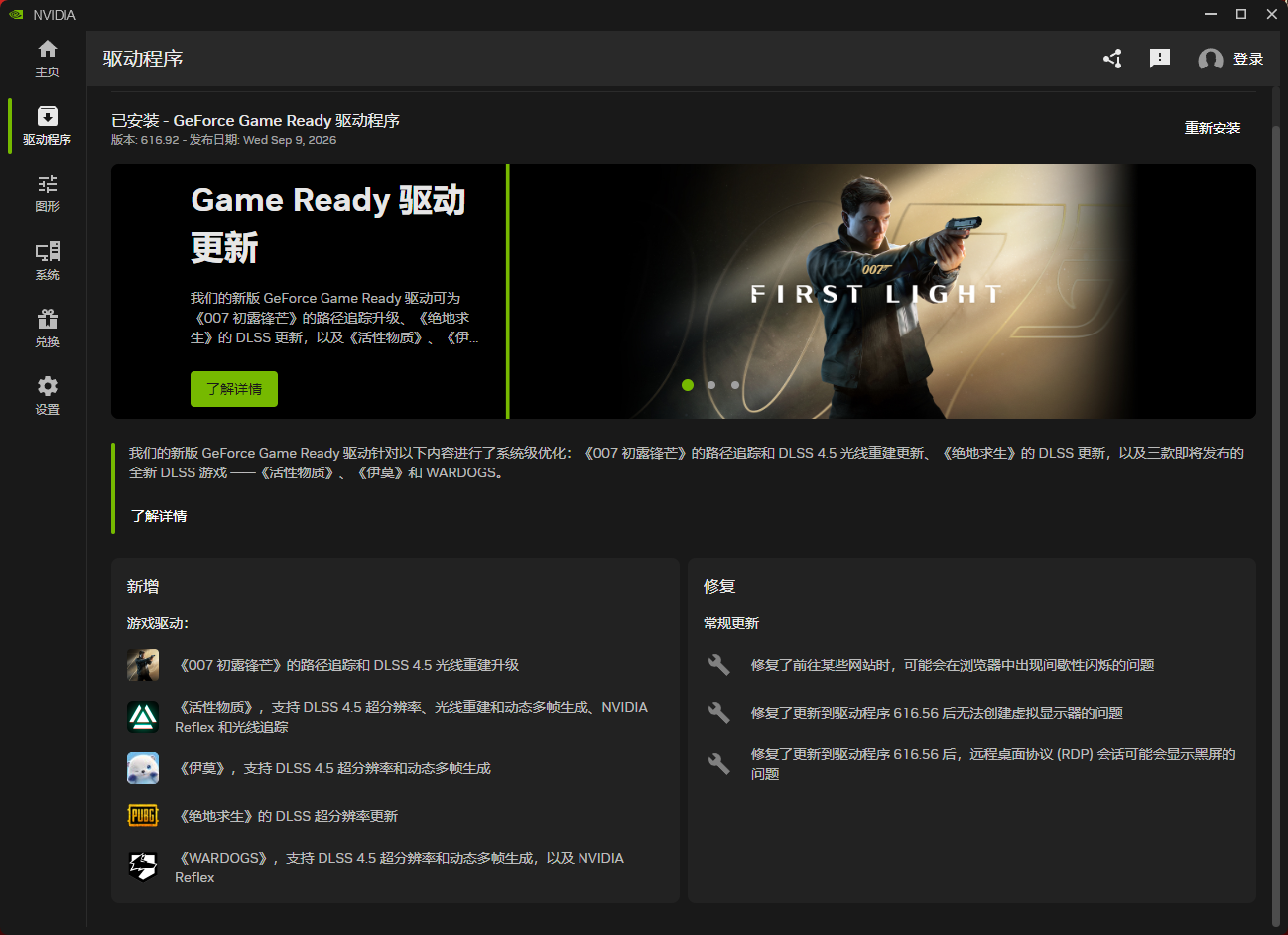Open the feedback notification icon

point(1160,59)
